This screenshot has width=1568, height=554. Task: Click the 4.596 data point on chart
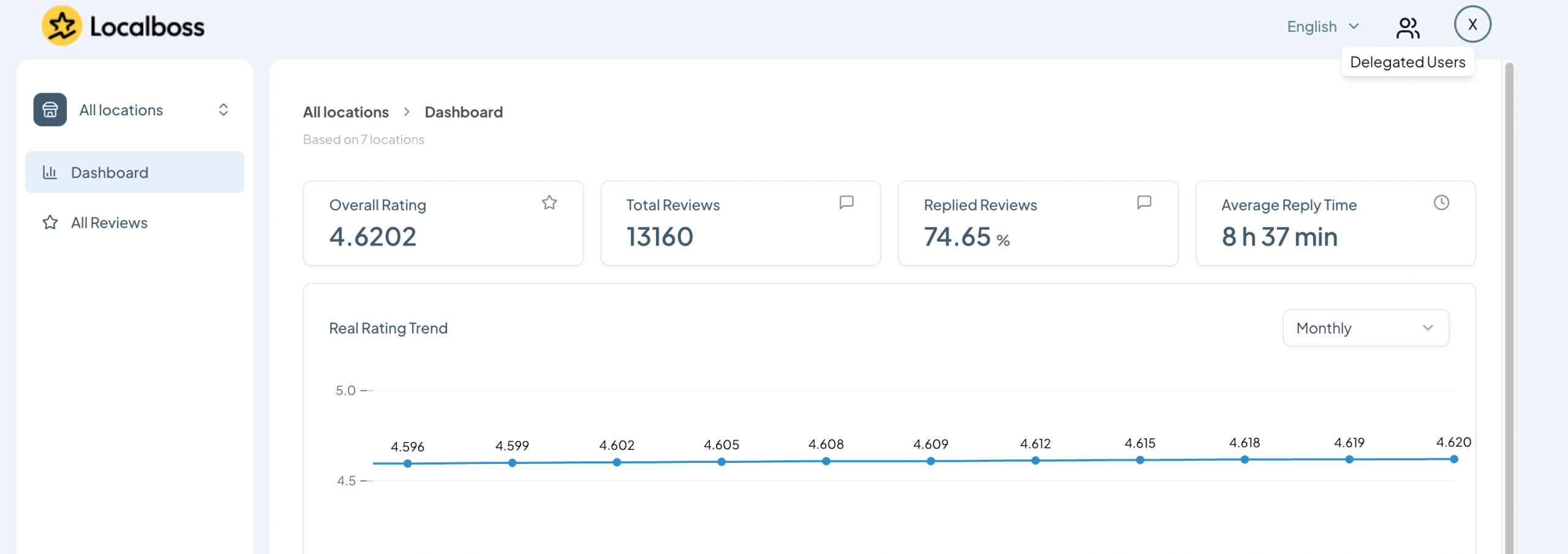407,463
